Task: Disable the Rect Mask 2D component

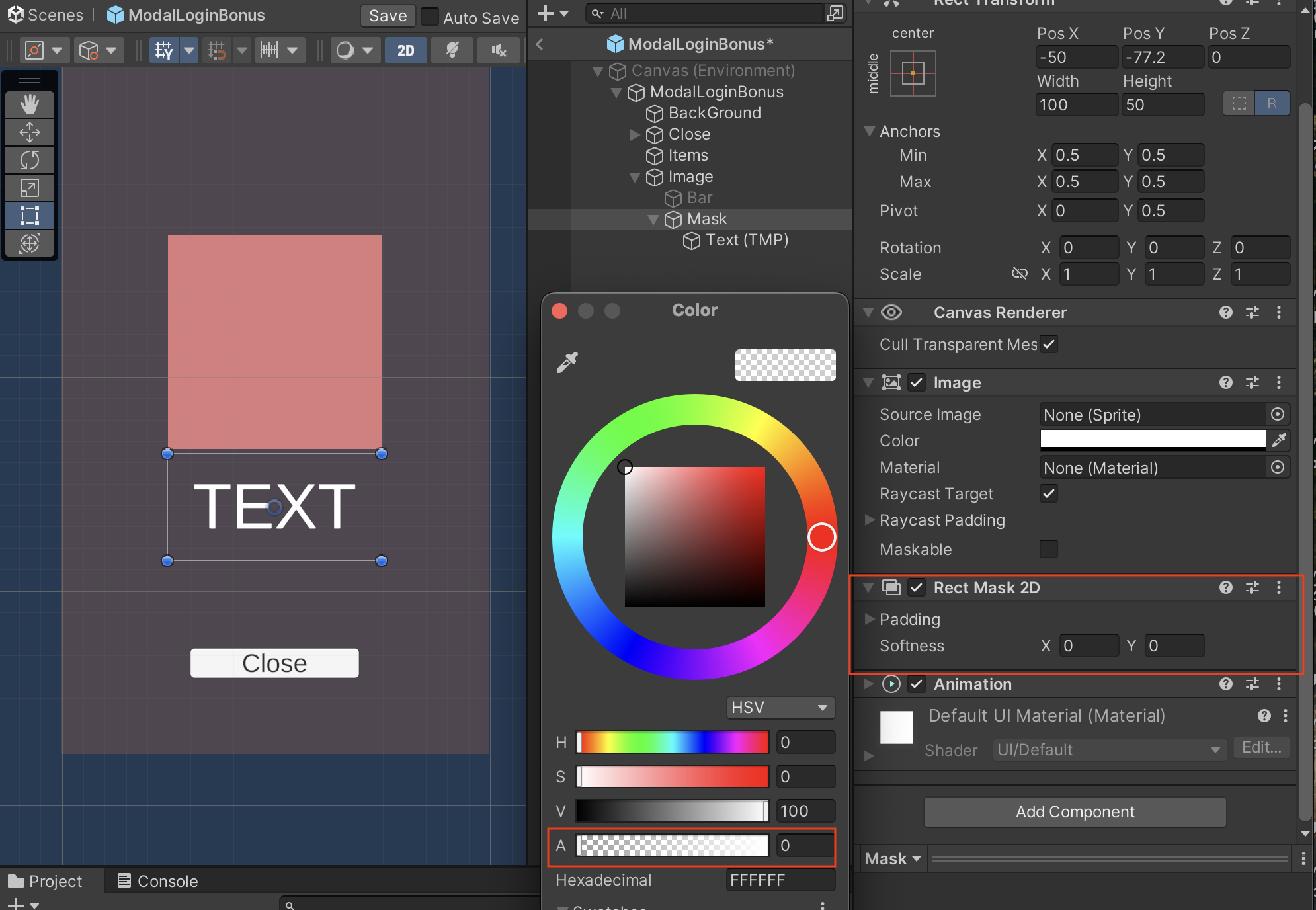Action: tap(917, 587)
